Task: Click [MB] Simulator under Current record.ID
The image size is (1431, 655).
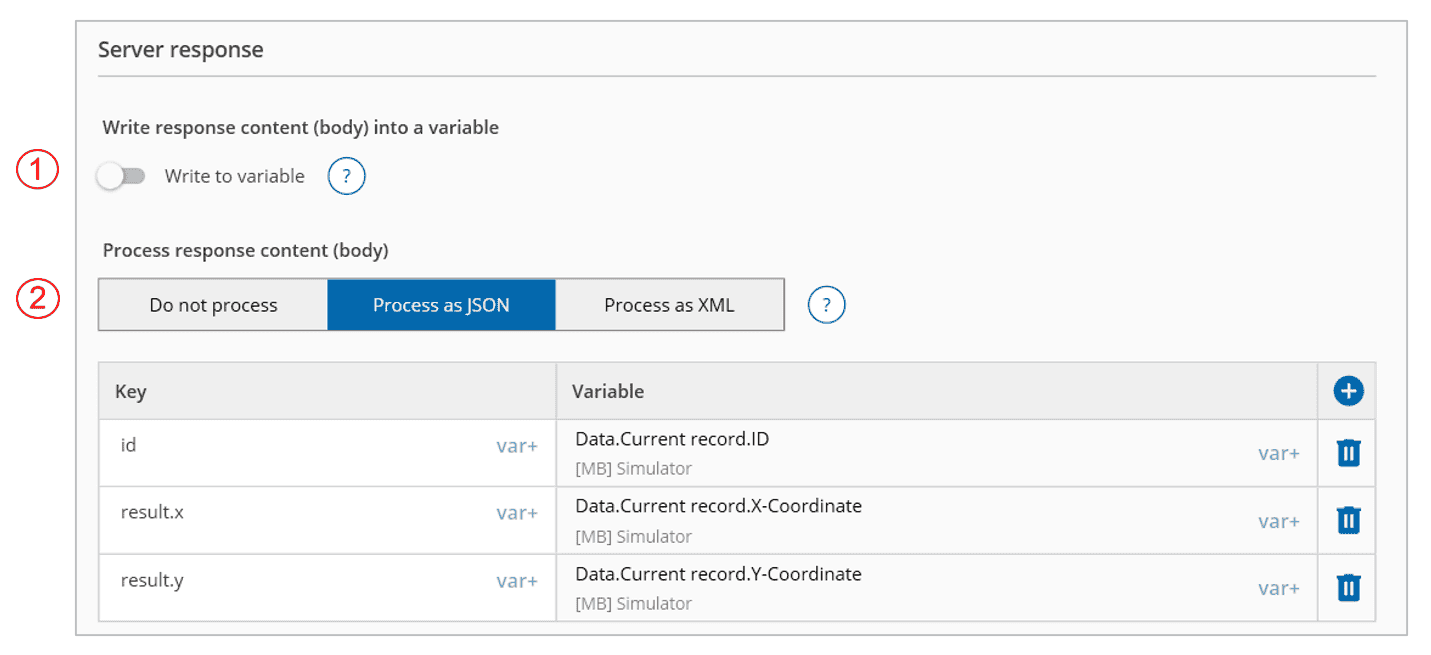Action: [633, 468]
